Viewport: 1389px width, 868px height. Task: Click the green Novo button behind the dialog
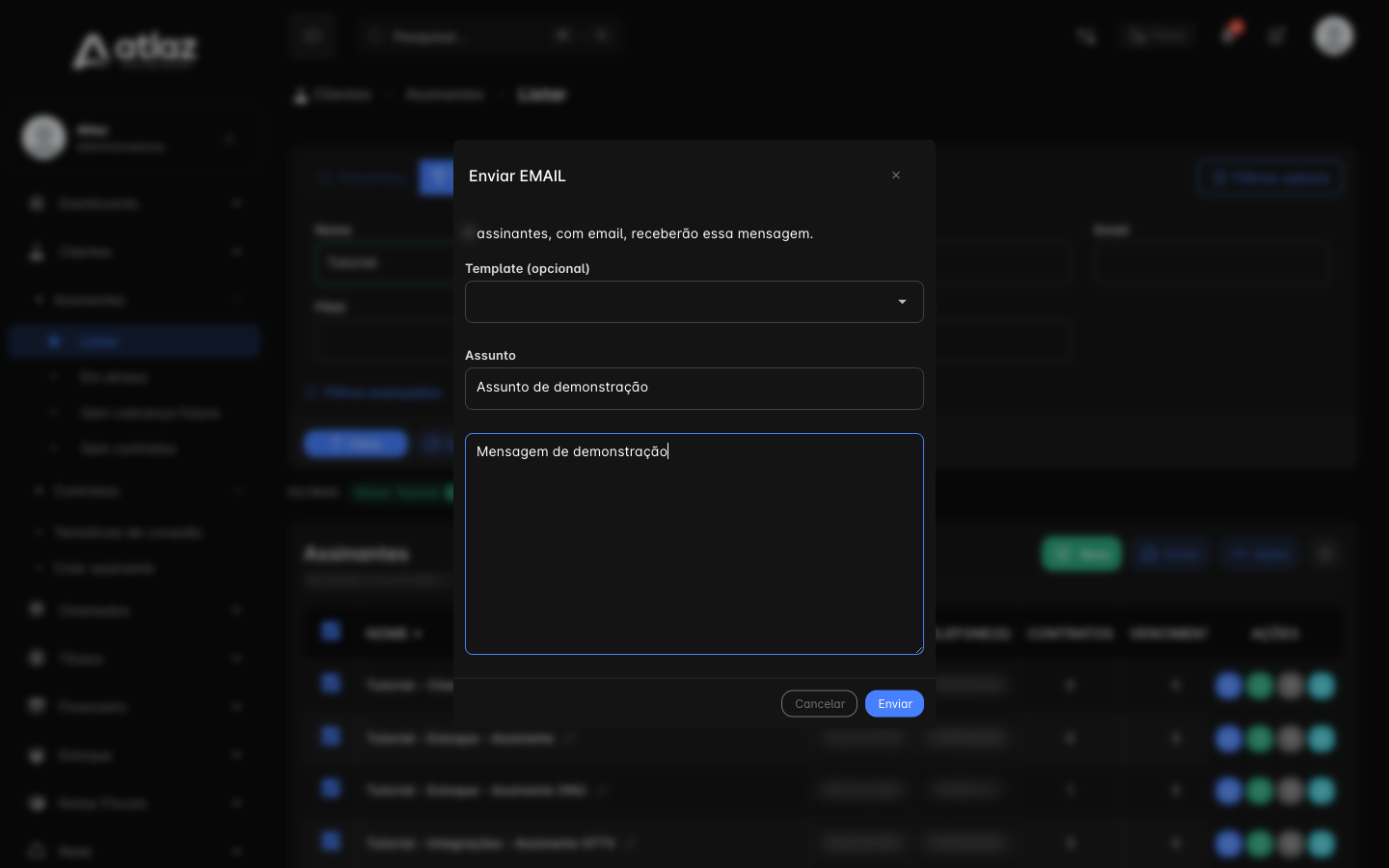click(x=1081, y=555)
